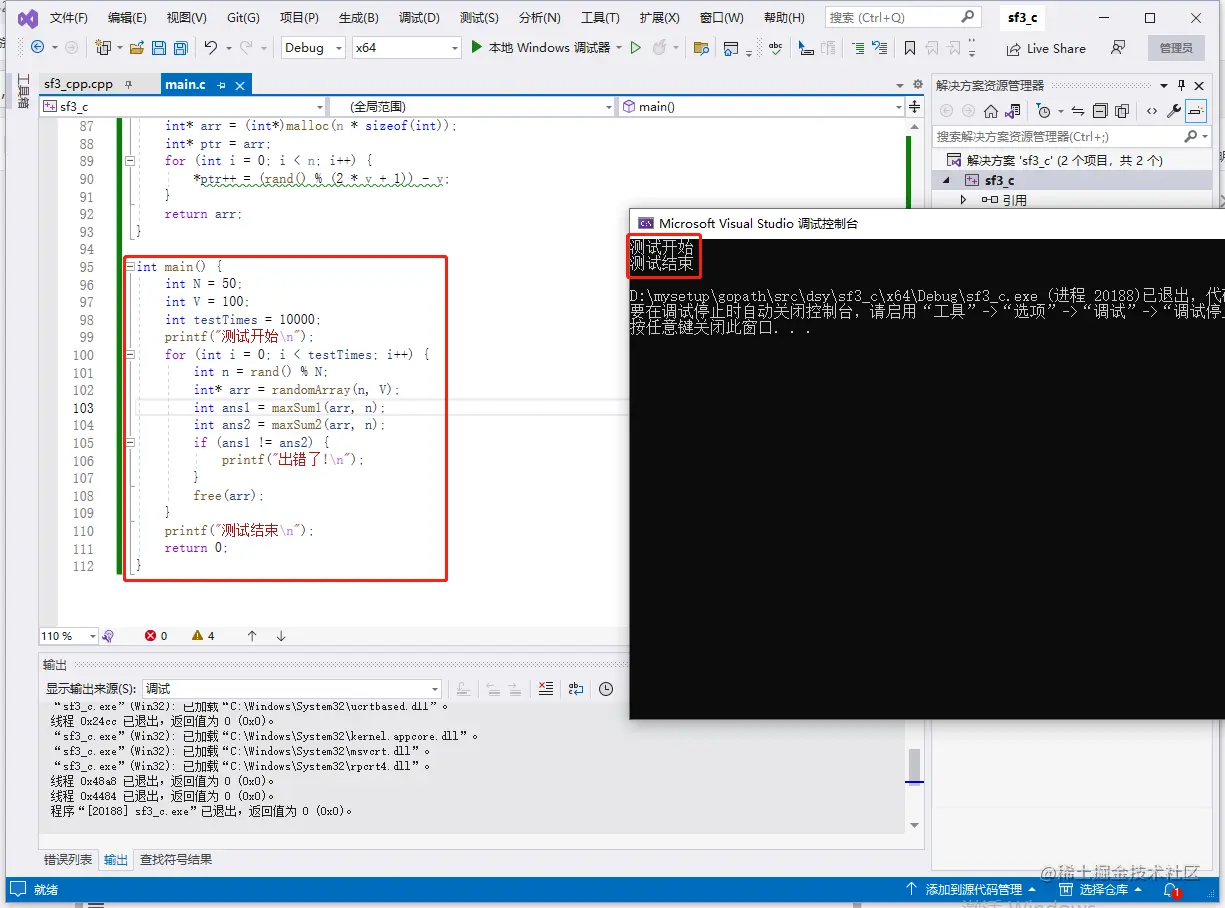Open the global scope (全局范围) dropdown
Image resolution: width=1225 pixels, height=908 pixels.
pyautogui.click(x=472, y=106)
